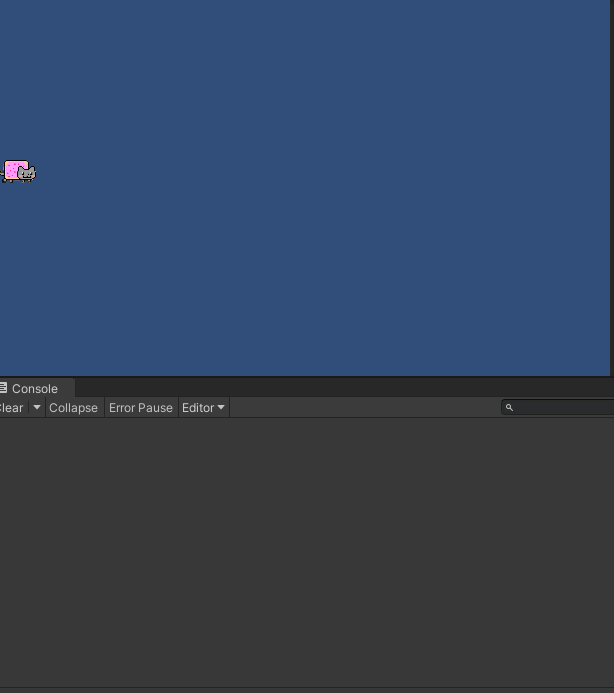The width and height of the screenshot is (614, 693).
Task: Open the Clear options dropdown arrow
Action: point(37,407)
